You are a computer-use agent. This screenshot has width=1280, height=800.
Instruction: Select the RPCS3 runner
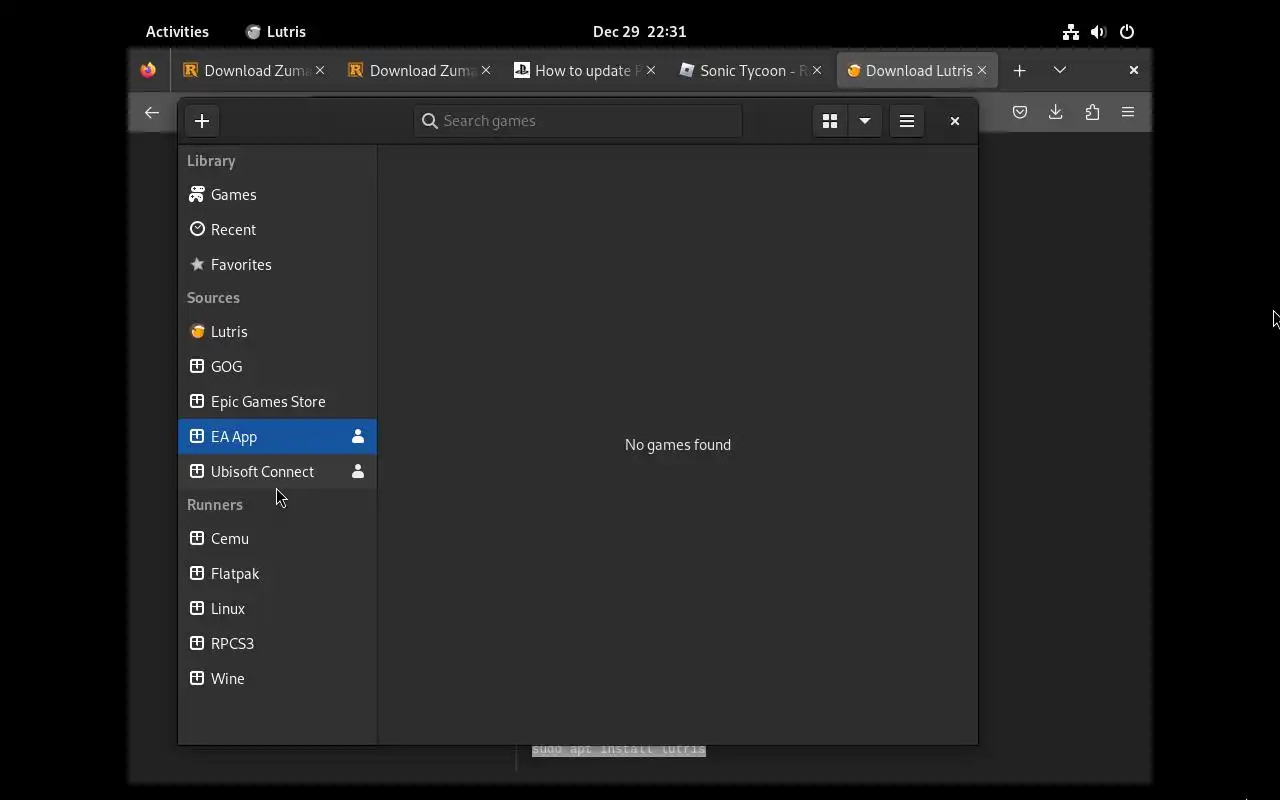tap(277, 644)
